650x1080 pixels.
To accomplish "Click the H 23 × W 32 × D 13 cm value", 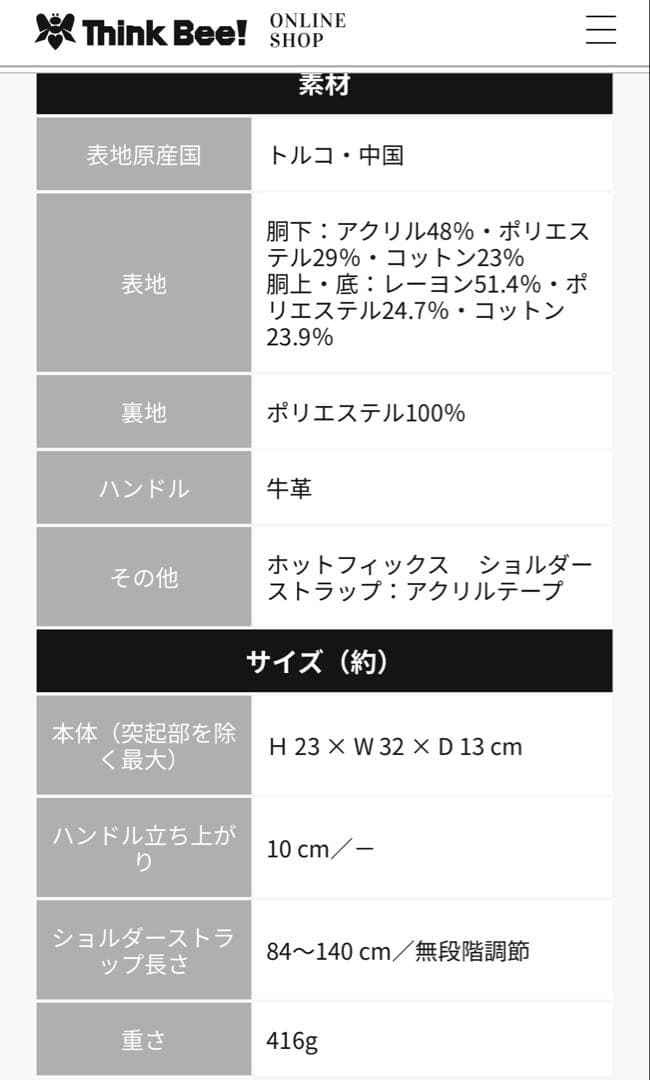I will tap(395, 747).
